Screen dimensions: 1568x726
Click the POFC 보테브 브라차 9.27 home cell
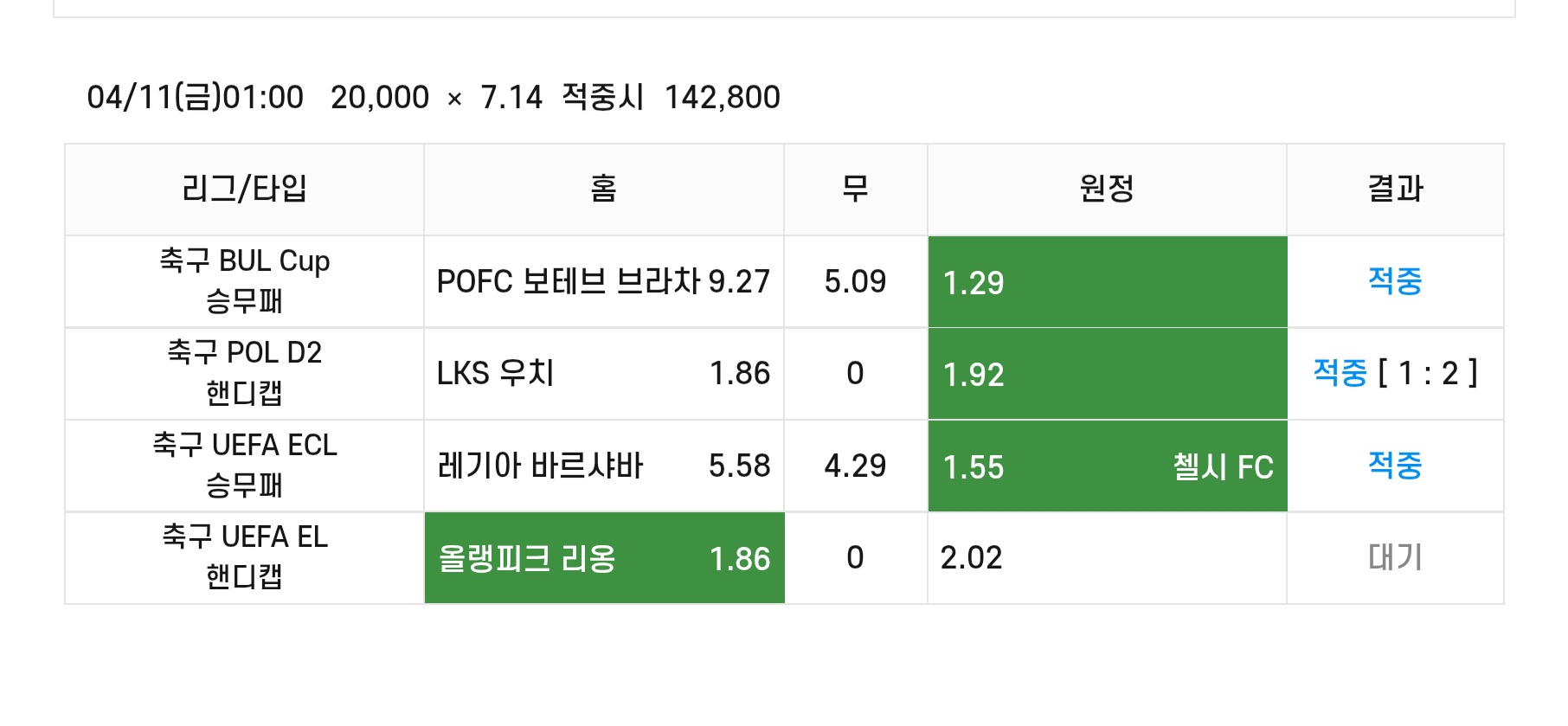pyautogui.click(x=604, y=281)
